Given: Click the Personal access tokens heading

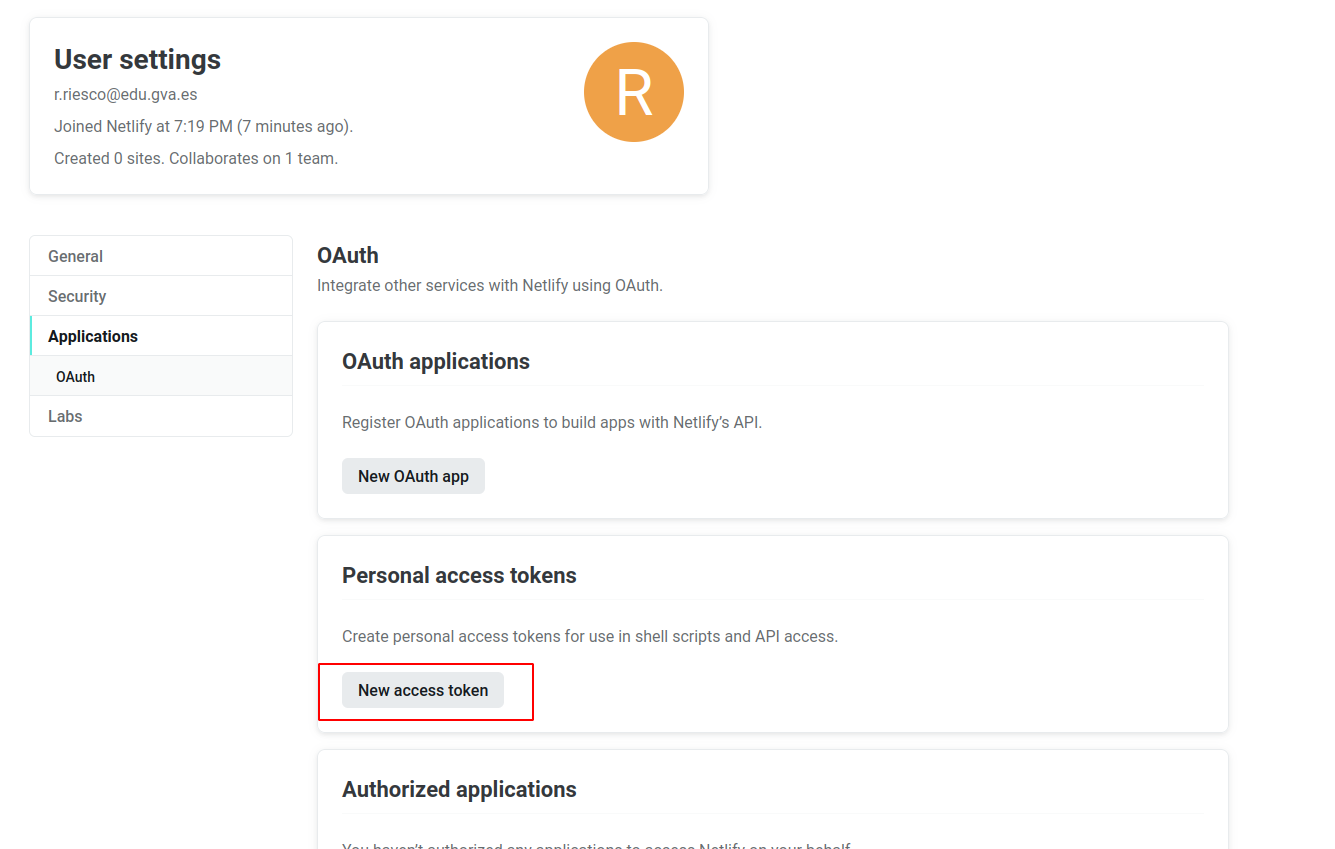Looking at the screenshot, I should [x=459, y=575].
